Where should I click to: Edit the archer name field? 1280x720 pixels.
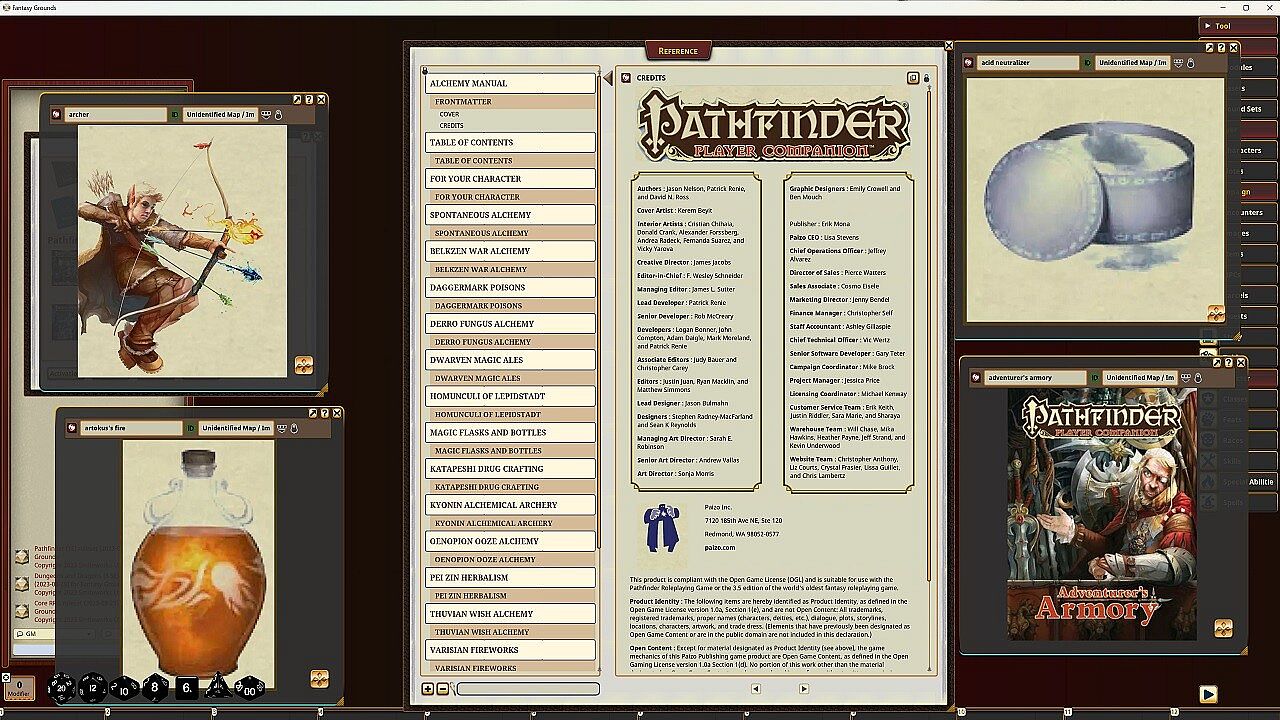point(116,115)
